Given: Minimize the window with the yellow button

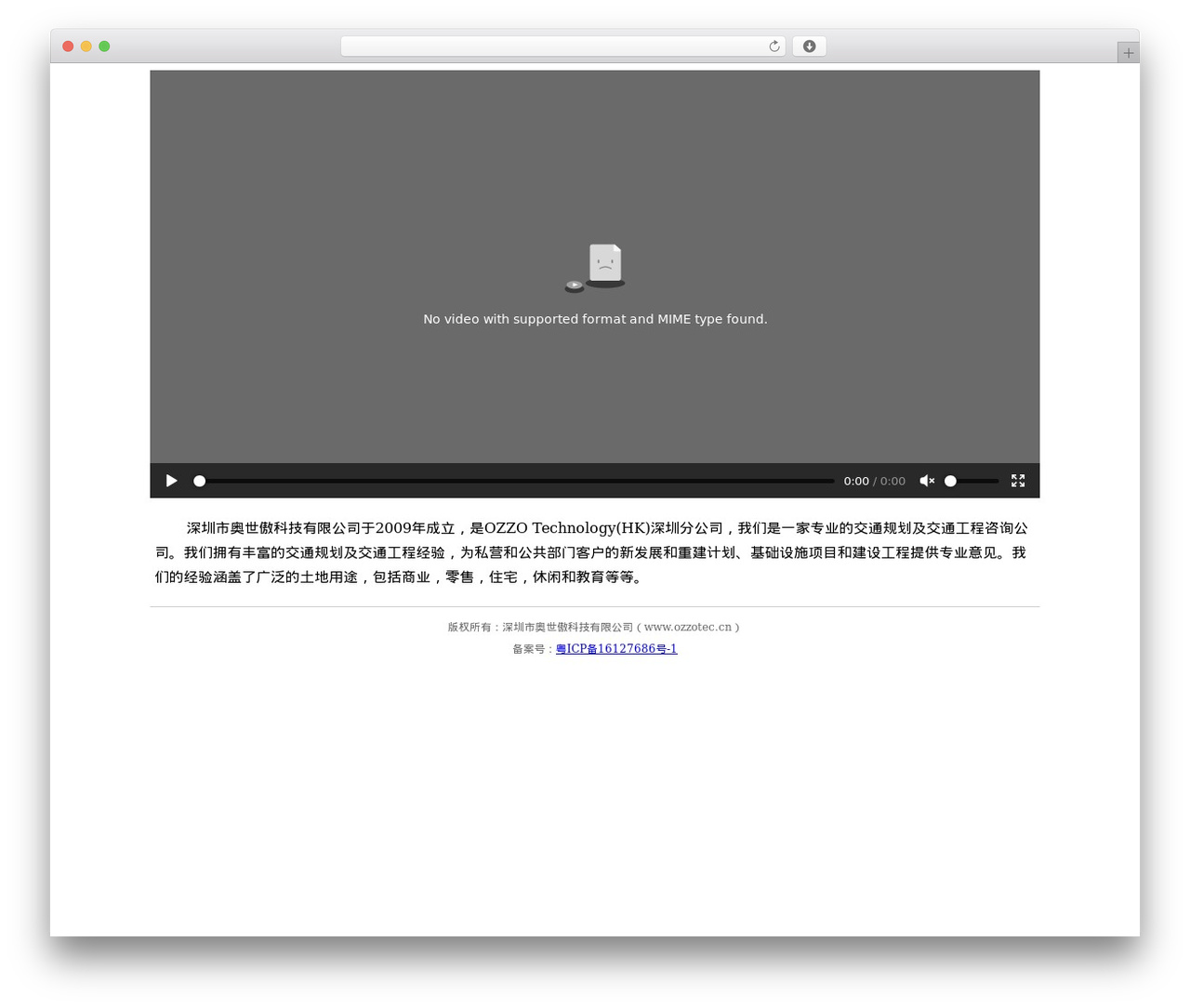Looking at the screenshot, I should (86, 46).
